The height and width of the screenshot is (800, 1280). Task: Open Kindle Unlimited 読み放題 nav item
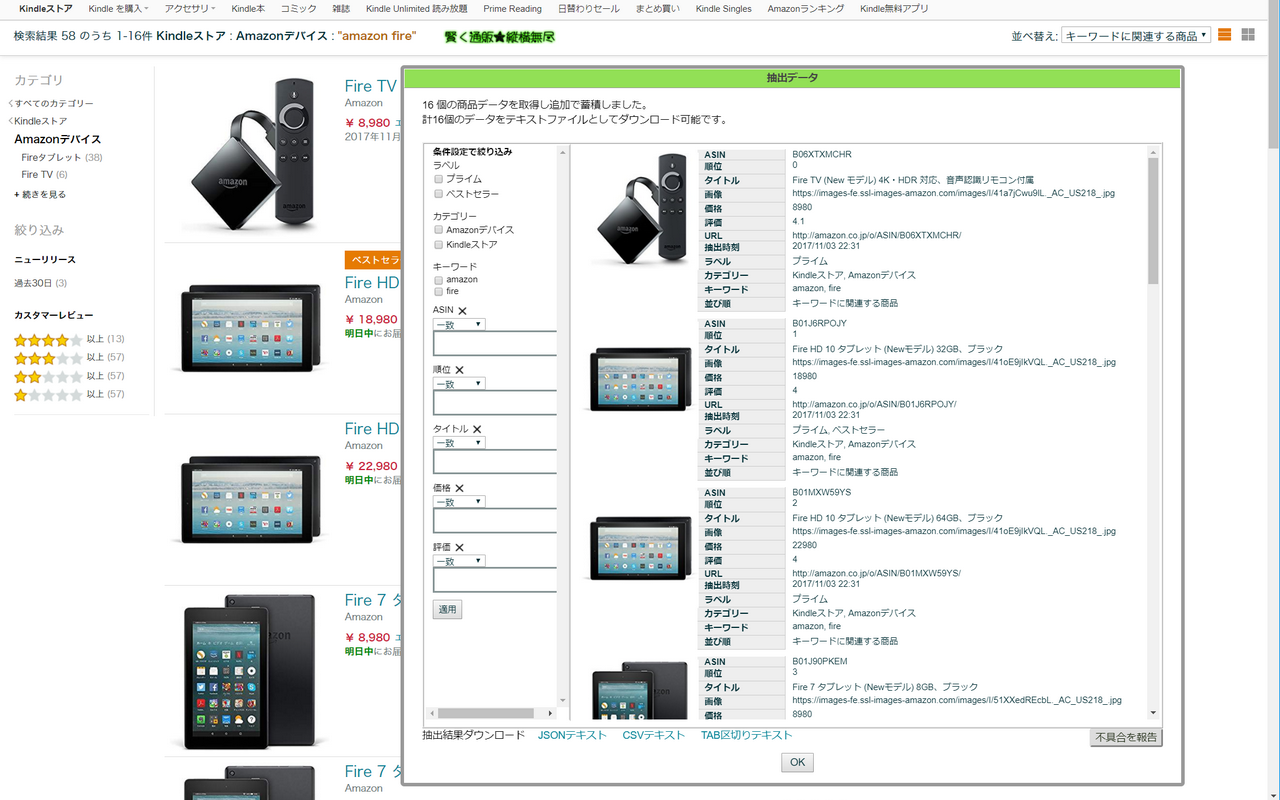point(416,9)
